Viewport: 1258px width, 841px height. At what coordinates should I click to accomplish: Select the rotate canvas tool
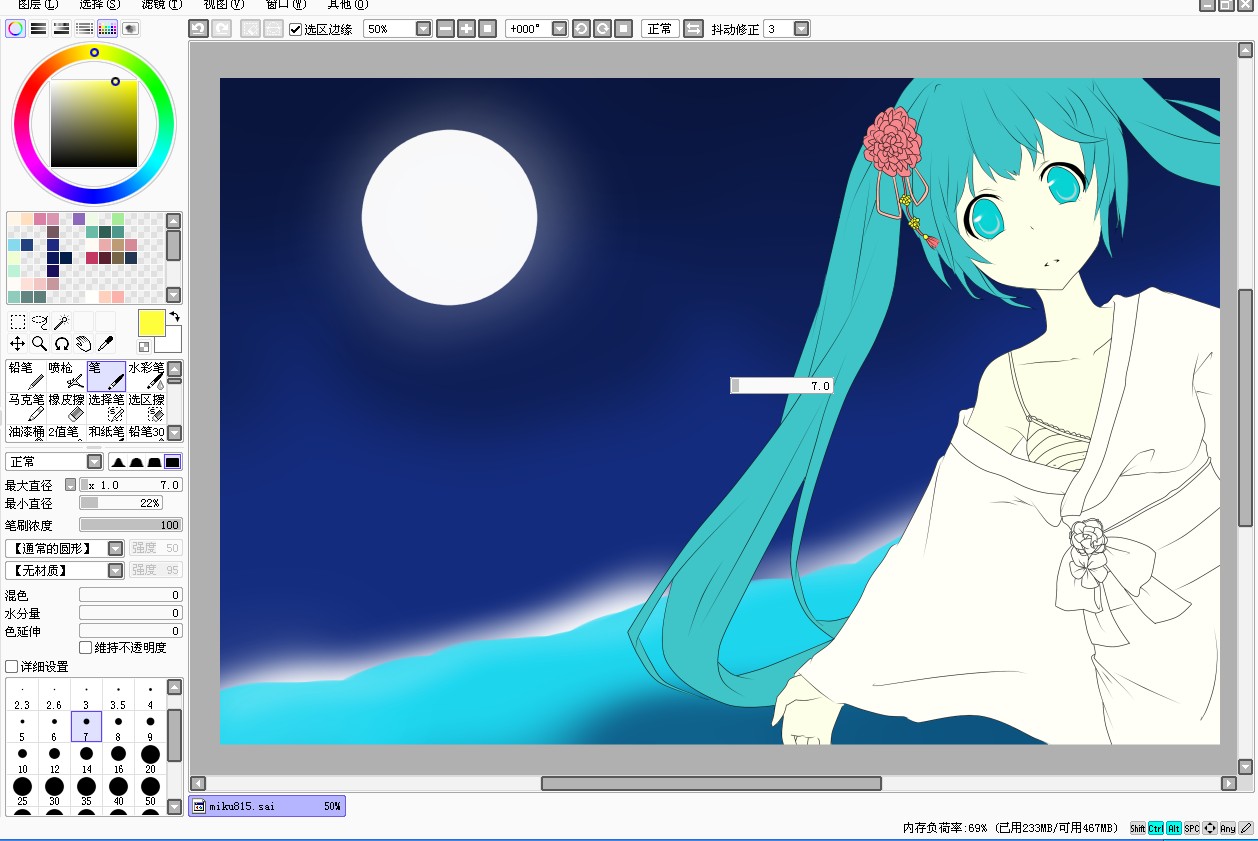62,343
